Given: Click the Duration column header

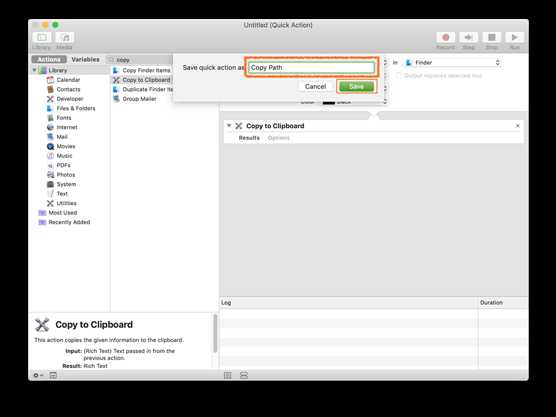Looking at the screenshot, I should 503,302.
